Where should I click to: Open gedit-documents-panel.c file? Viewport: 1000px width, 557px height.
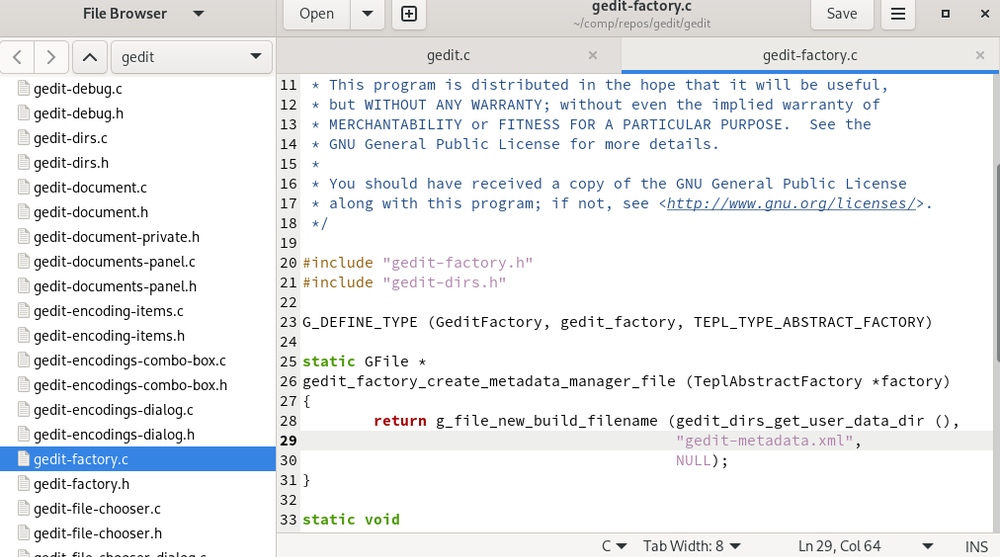point(114,262)
